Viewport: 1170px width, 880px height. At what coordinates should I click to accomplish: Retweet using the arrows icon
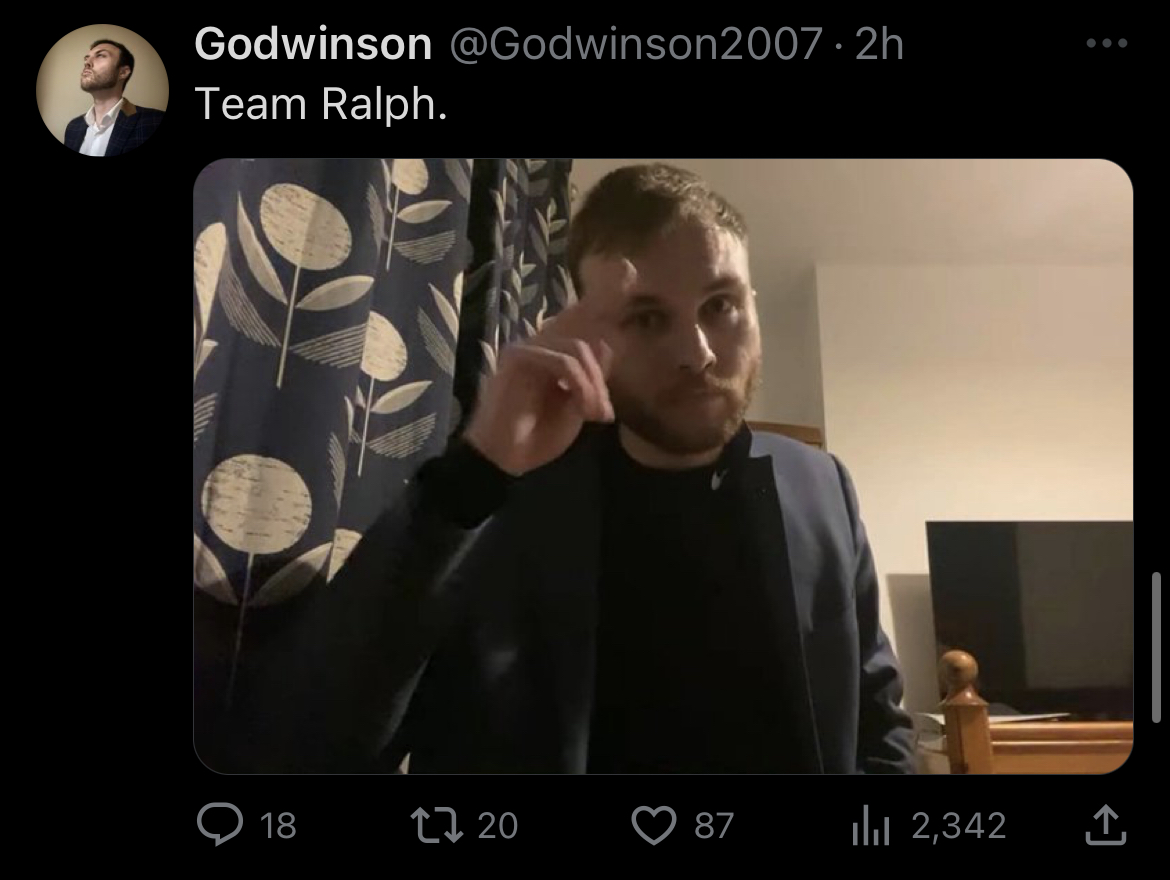coord(437,825)
